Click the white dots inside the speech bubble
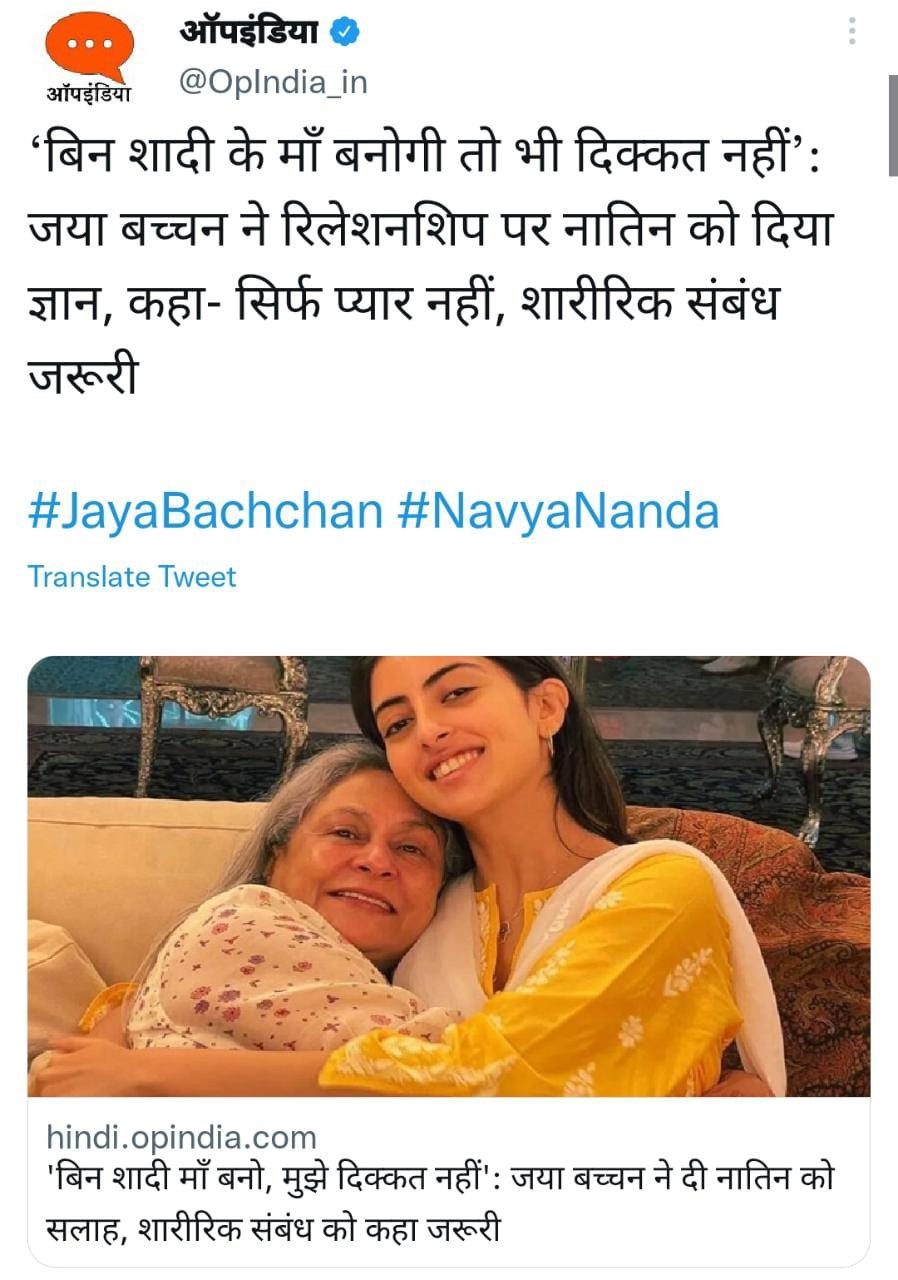Viewport: 898px width, 1280px height. 89,44
